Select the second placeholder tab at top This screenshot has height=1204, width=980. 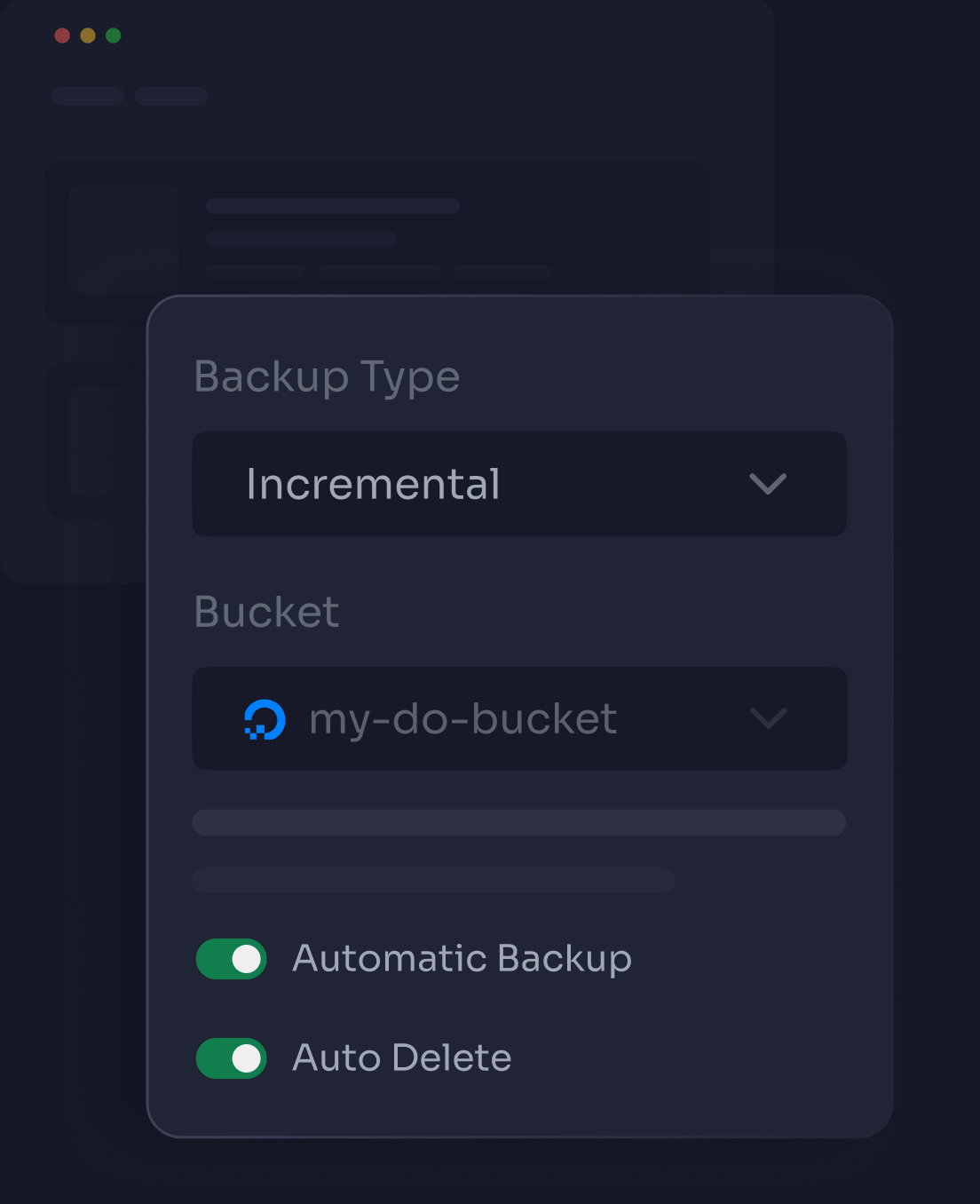click(x=171, y=96)
